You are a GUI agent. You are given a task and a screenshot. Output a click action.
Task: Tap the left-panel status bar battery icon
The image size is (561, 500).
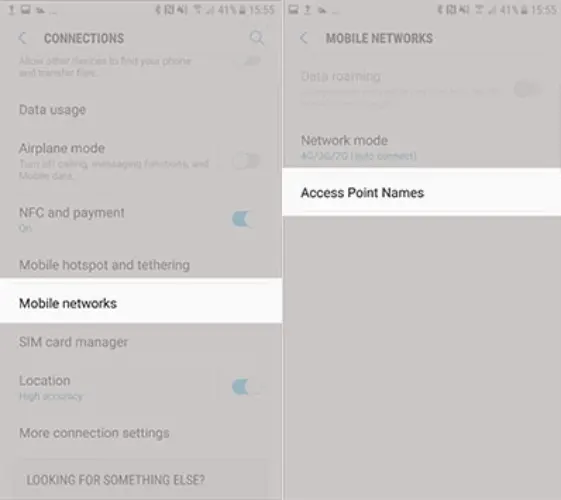click(x=243, y=10)
